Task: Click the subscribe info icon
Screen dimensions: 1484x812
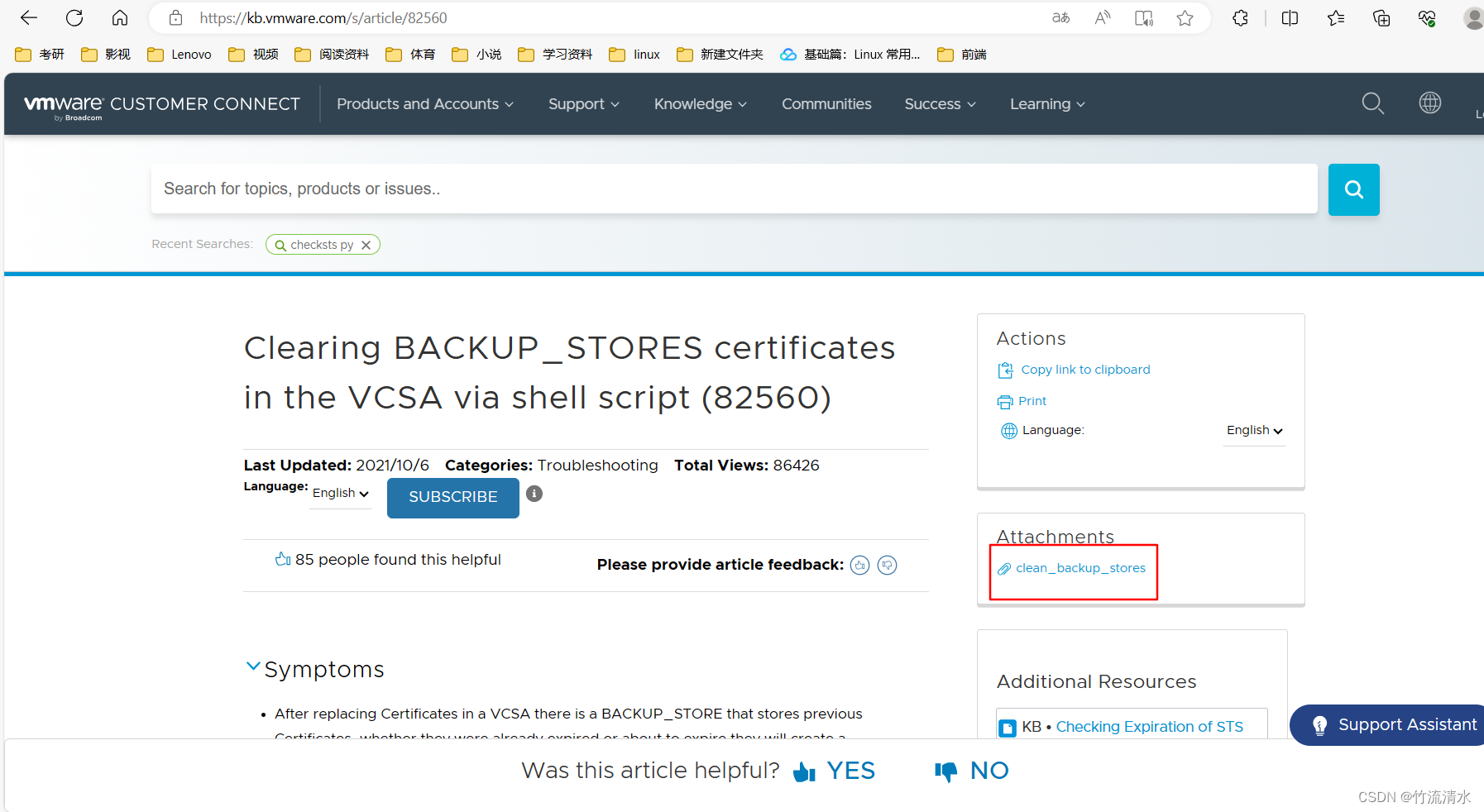Action: pos(534,494)
